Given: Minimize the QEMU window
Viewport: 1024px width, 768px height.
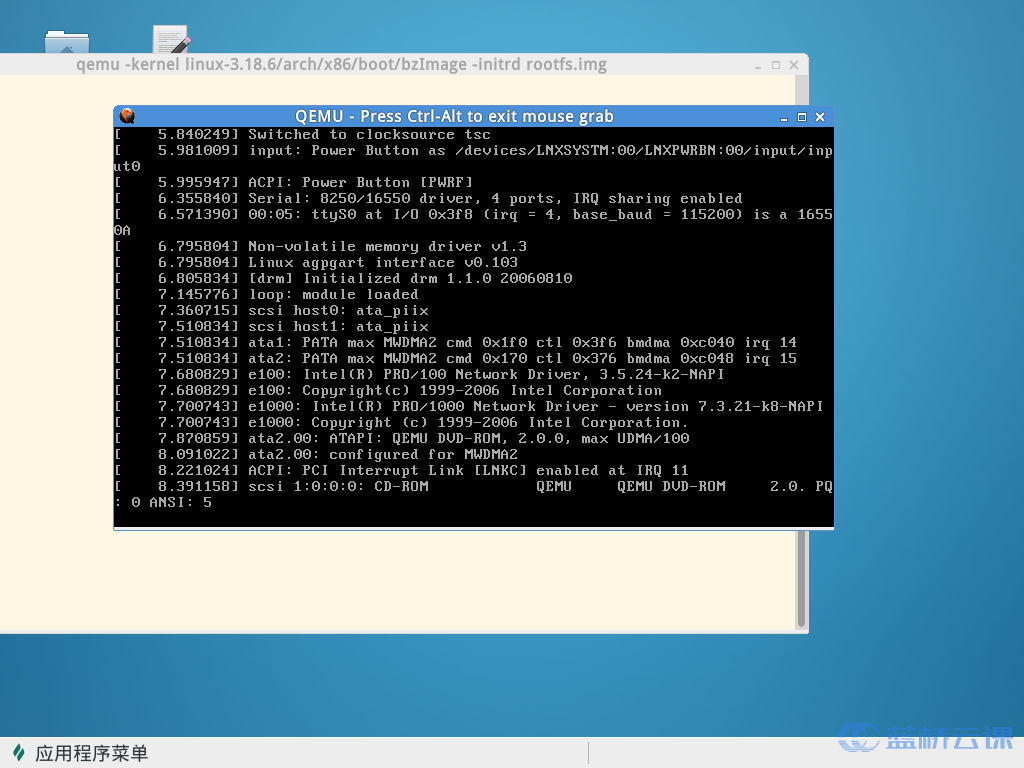Looking at the screenshot, I should [x=784, y=117].
